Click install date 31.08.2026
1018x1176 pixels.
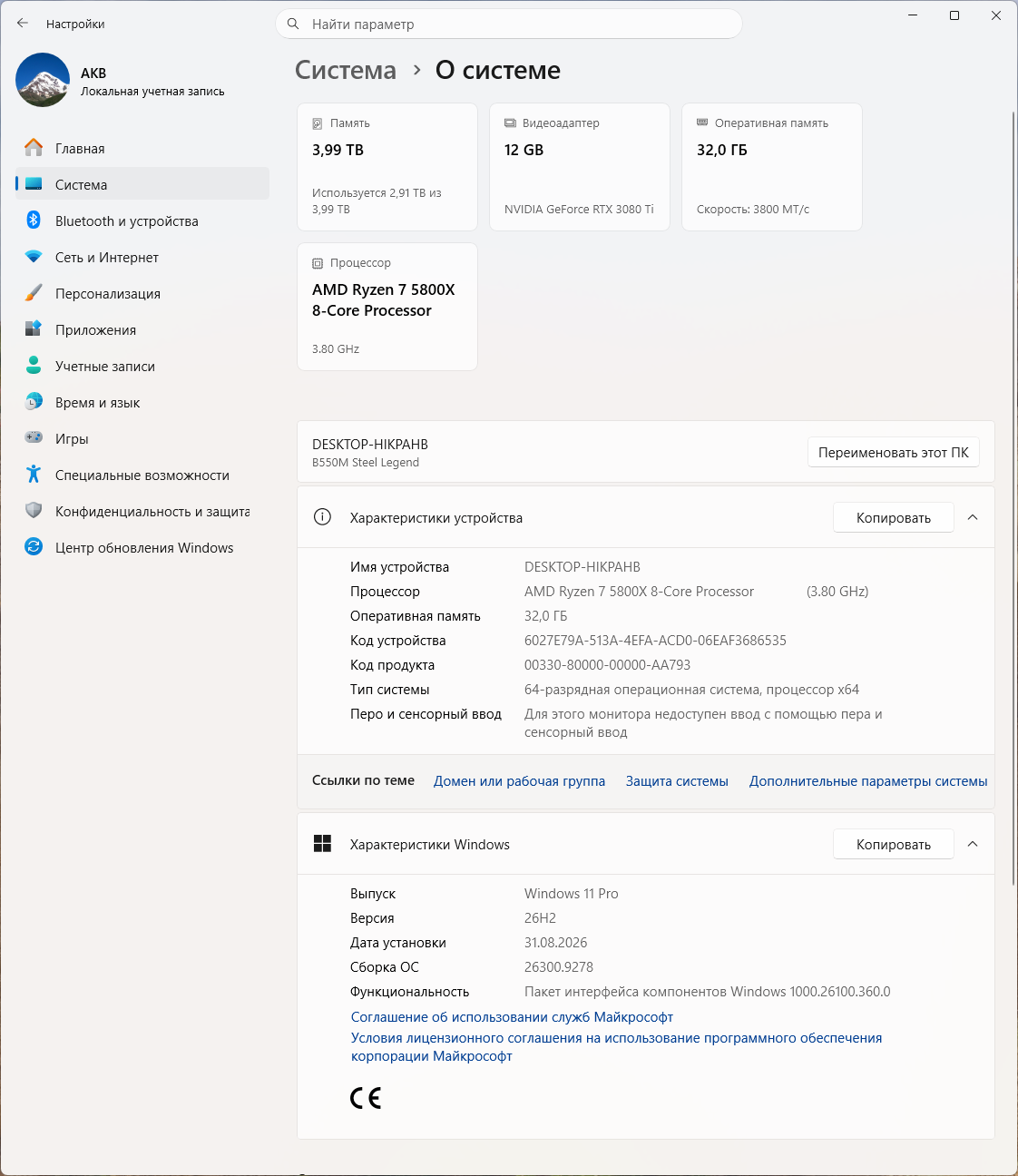coord(556,942)
